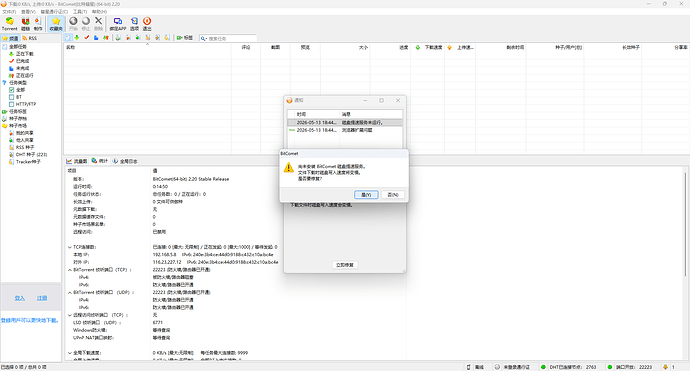Select the 浏览器扩展问题 notification row
Screen dimensions: 690x371
(x=345, y=130)
